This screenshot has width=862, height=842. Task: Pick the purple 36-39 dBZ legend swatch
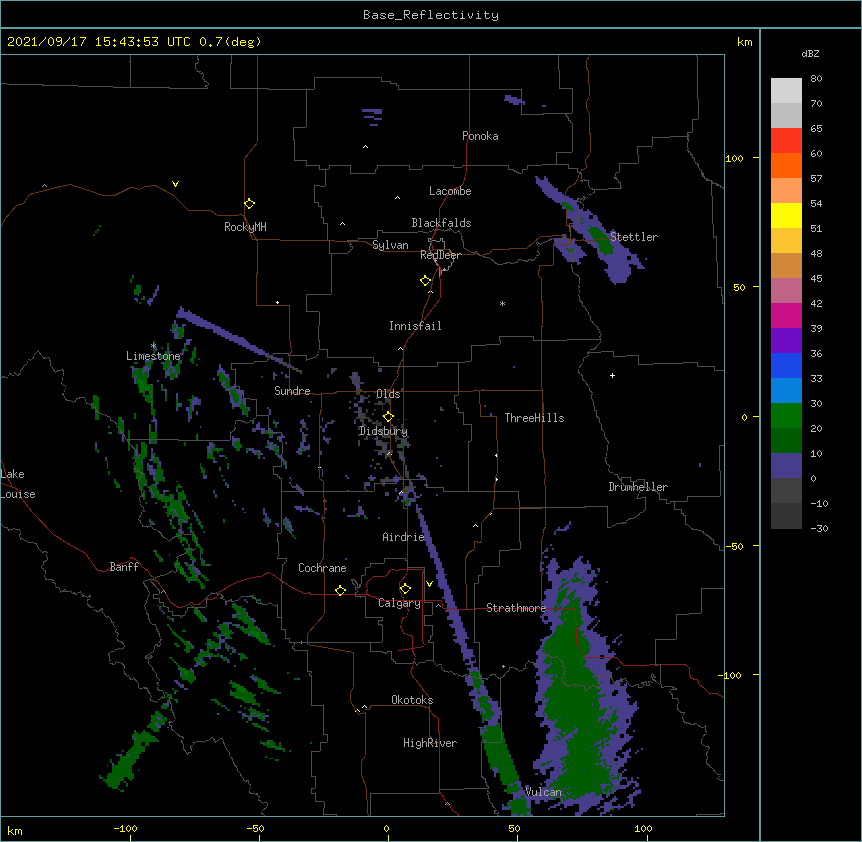point(786,341)
